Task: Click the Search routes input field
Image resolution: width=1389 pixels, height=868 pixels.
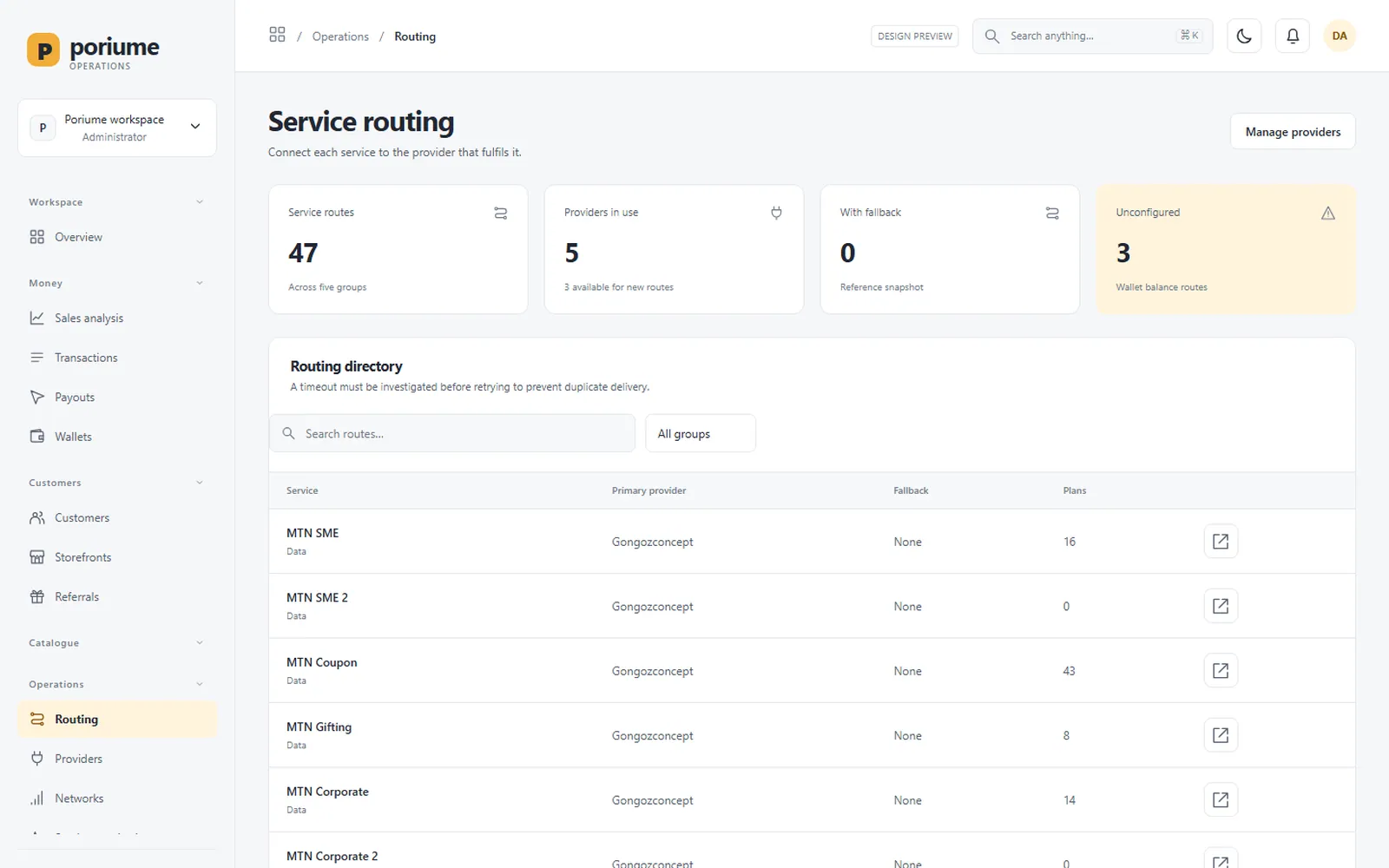Action: (x=452, y=433)
